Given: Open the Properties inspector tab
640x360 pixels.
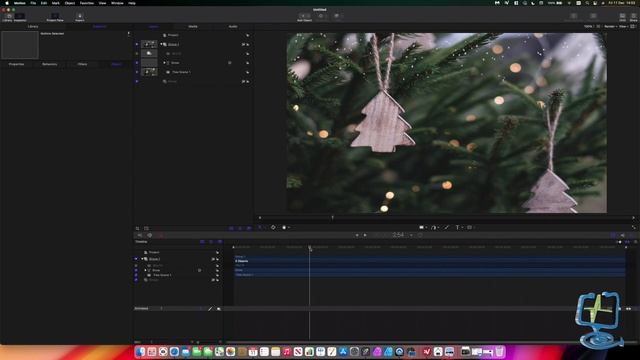Looking at the screenshot, I should [16, 64].
